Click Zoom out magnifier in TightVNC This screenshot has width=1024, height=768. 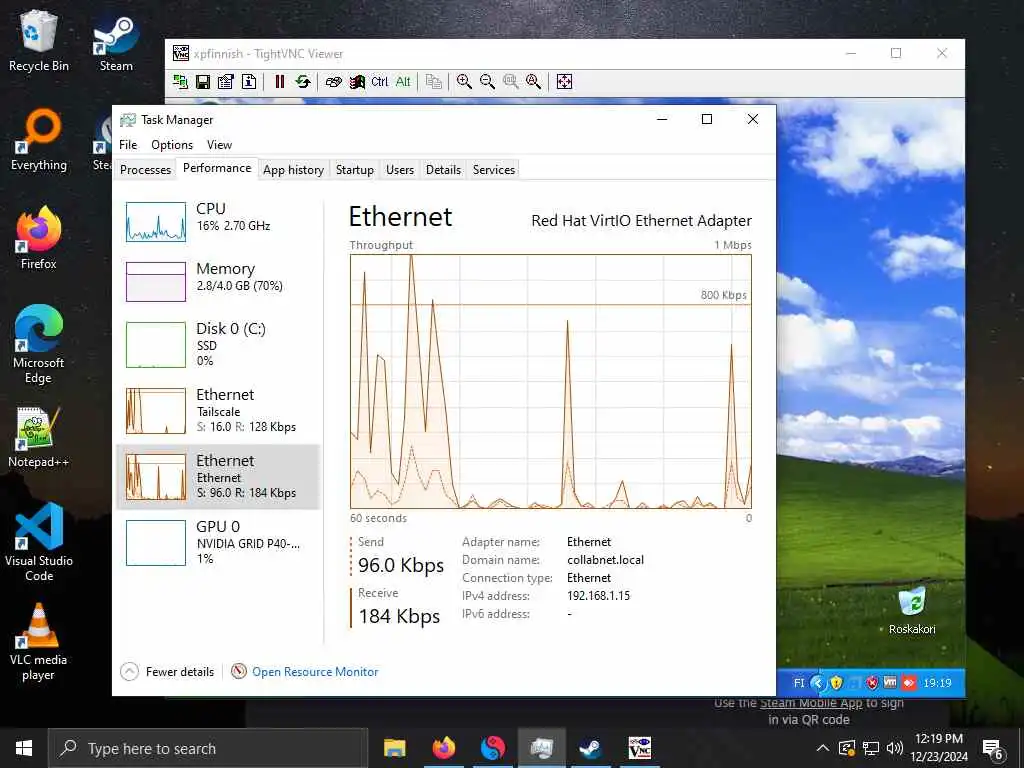click(487, 82)
